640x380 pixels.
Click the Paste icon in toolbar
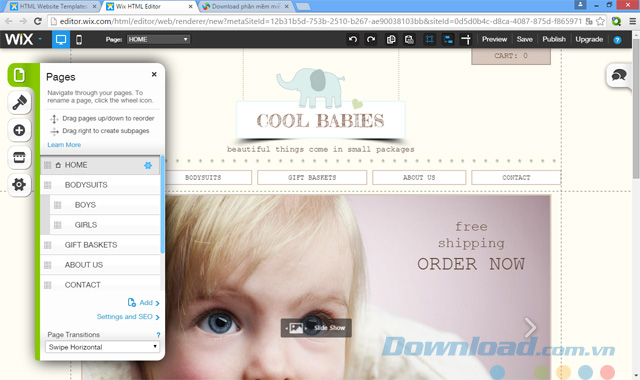point(409,39)
